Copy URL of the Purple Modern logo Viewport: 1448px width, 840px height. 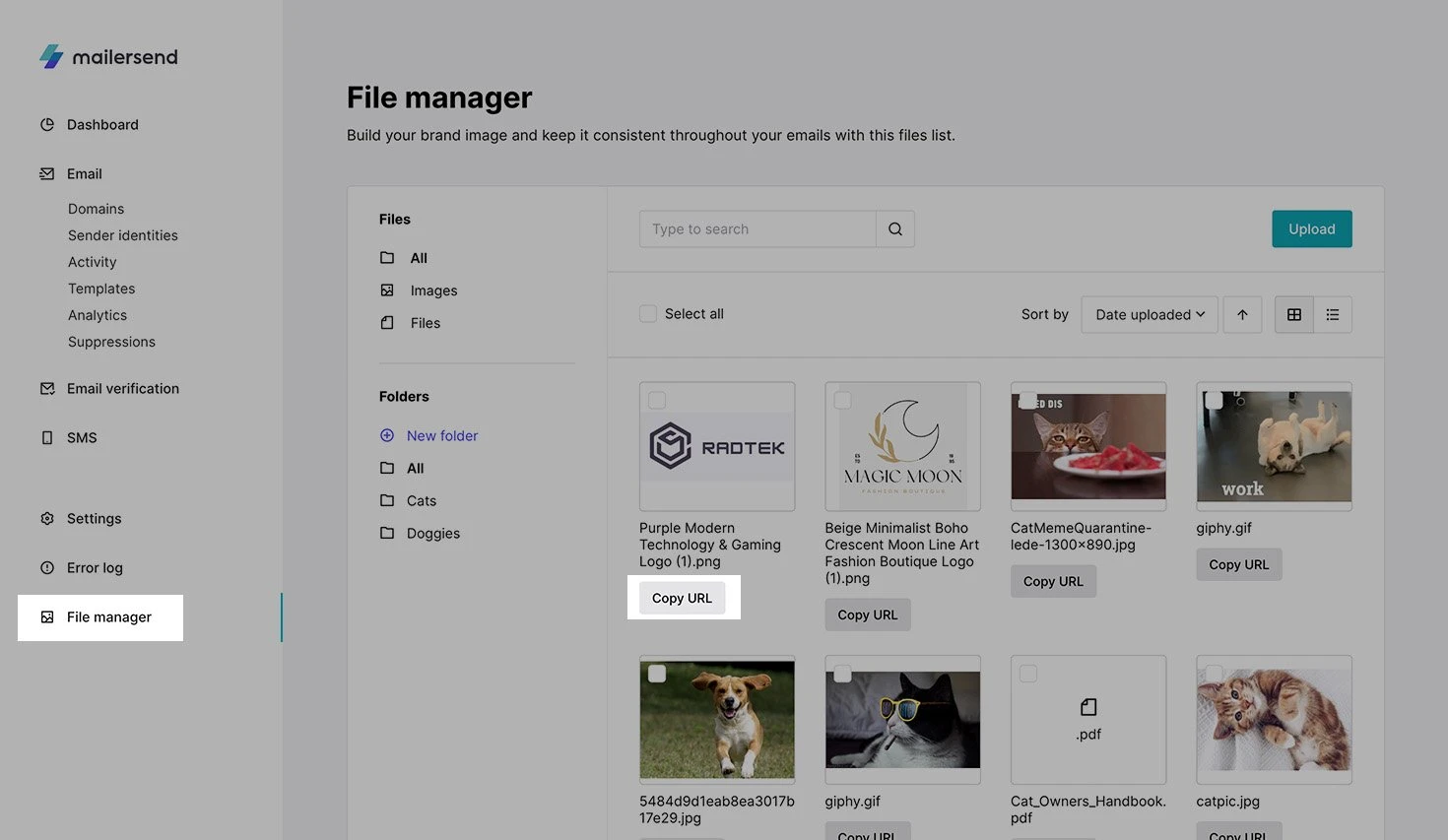682,599
